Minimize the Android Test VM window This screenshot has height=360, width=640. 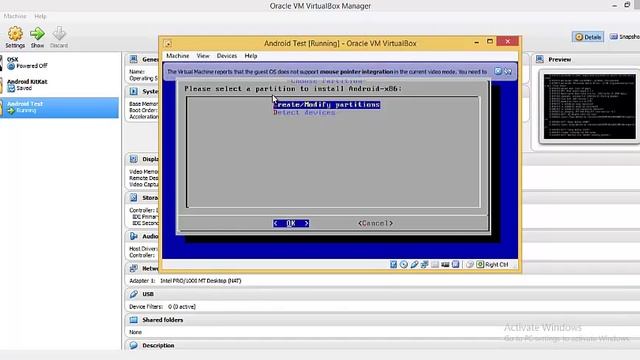(476, 42)
